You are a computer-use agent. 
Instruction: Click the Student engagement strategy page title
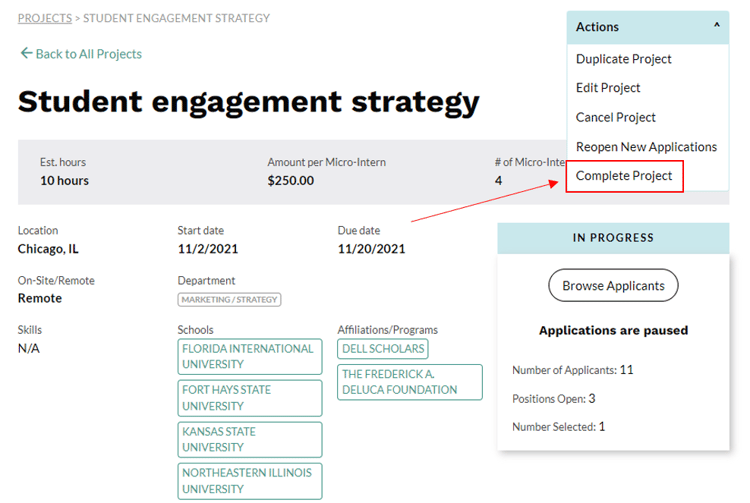pyautogui.click(x=249, y=102)
